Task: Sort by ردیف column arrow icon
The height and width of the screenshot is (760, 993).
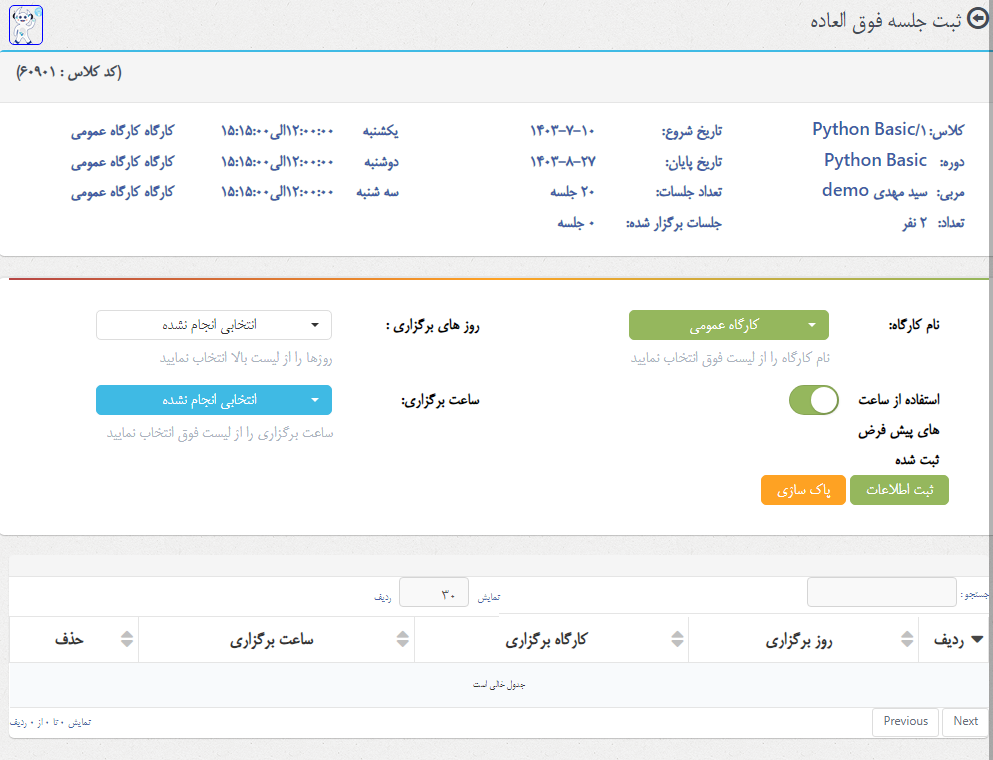Action: (x=977, y=640)
